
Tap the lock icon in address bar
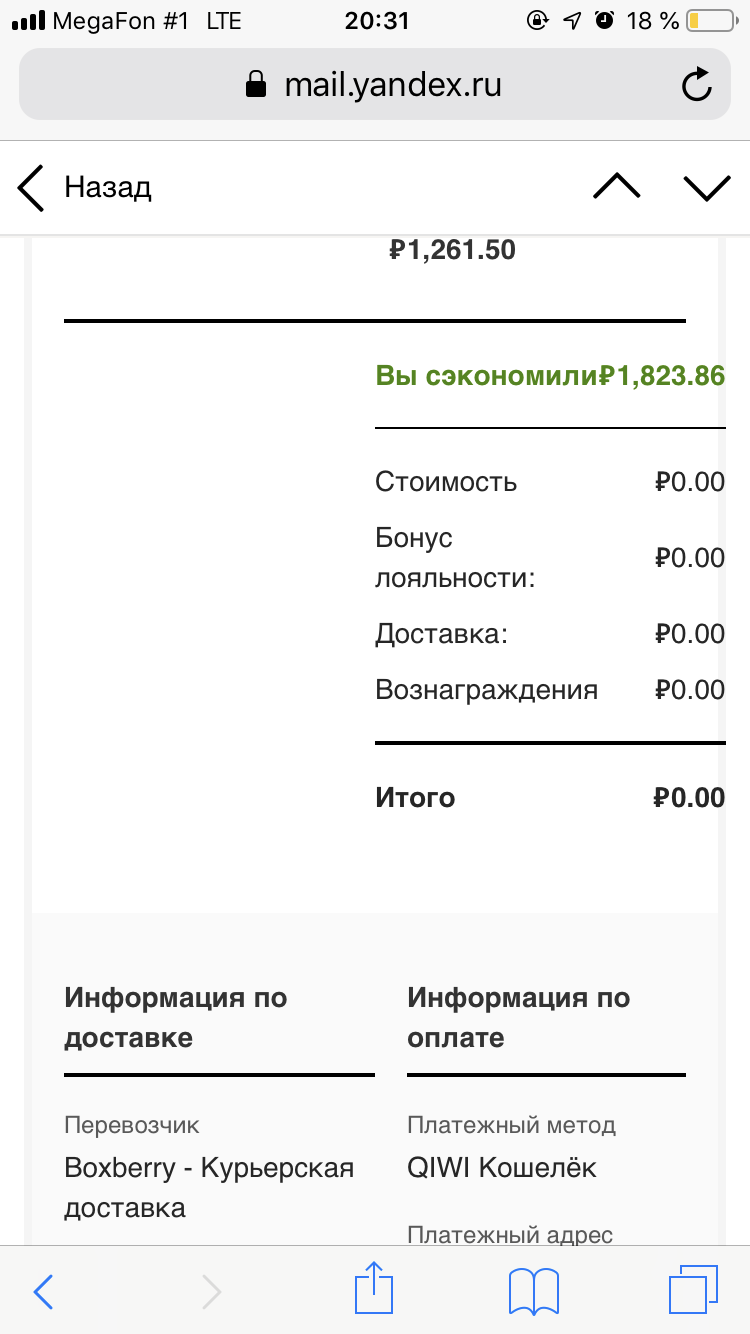(257, 84)
